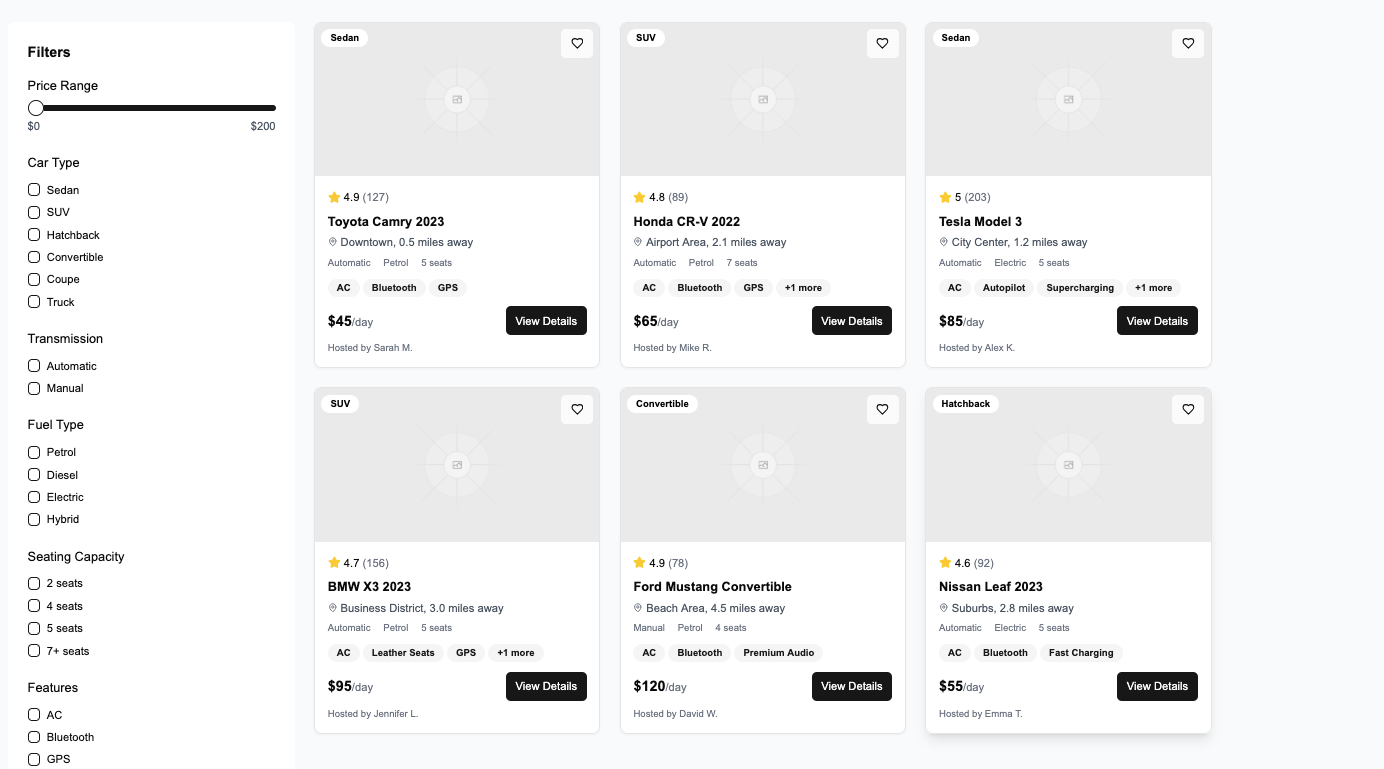Screen dimensions: 1384x769
Task: Click the location pin icon beside Downtown
Action: (x=333, y=242)
